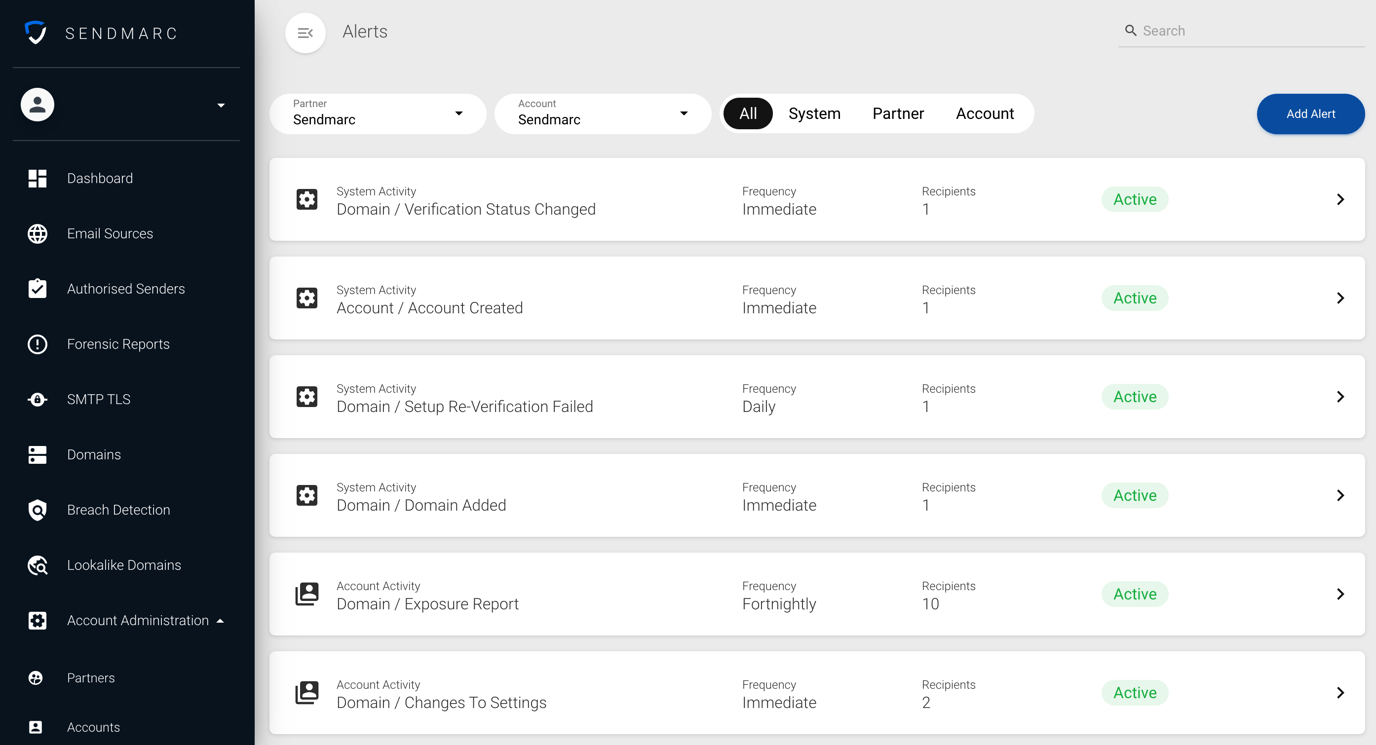Select the Partner filter tab
Image resolution: width=1376 pixels, height=745 pixels.
[x=897, y=113]
